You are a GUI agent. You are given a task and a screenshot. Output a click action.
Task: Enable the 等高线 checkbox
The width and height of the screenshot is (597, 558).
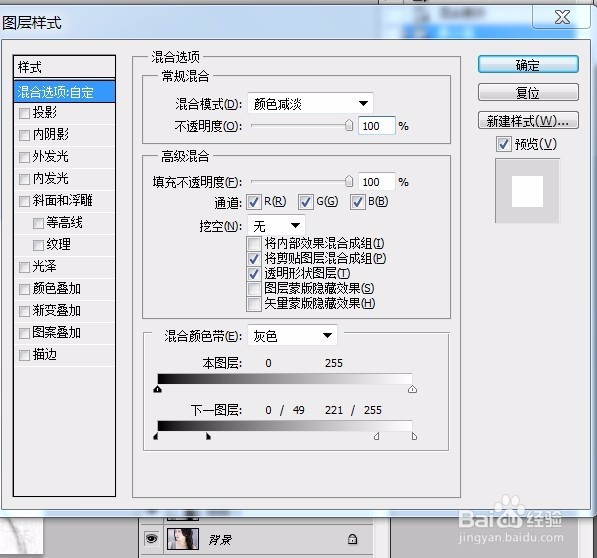click(38, 223)
